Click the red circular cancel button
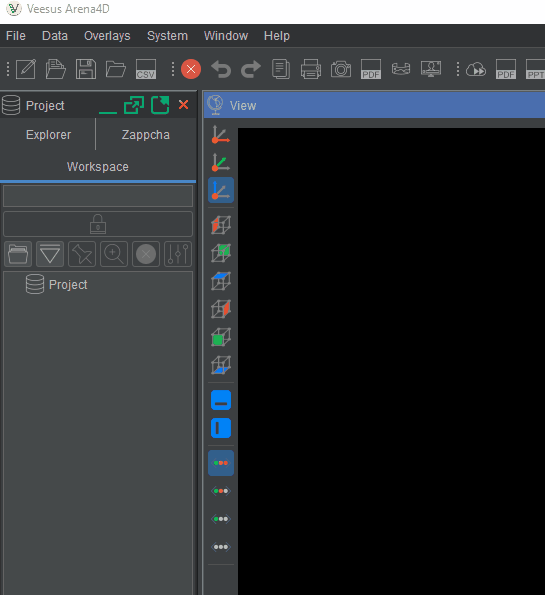This screenshot has width=545, height=595. tap(191, 69)
